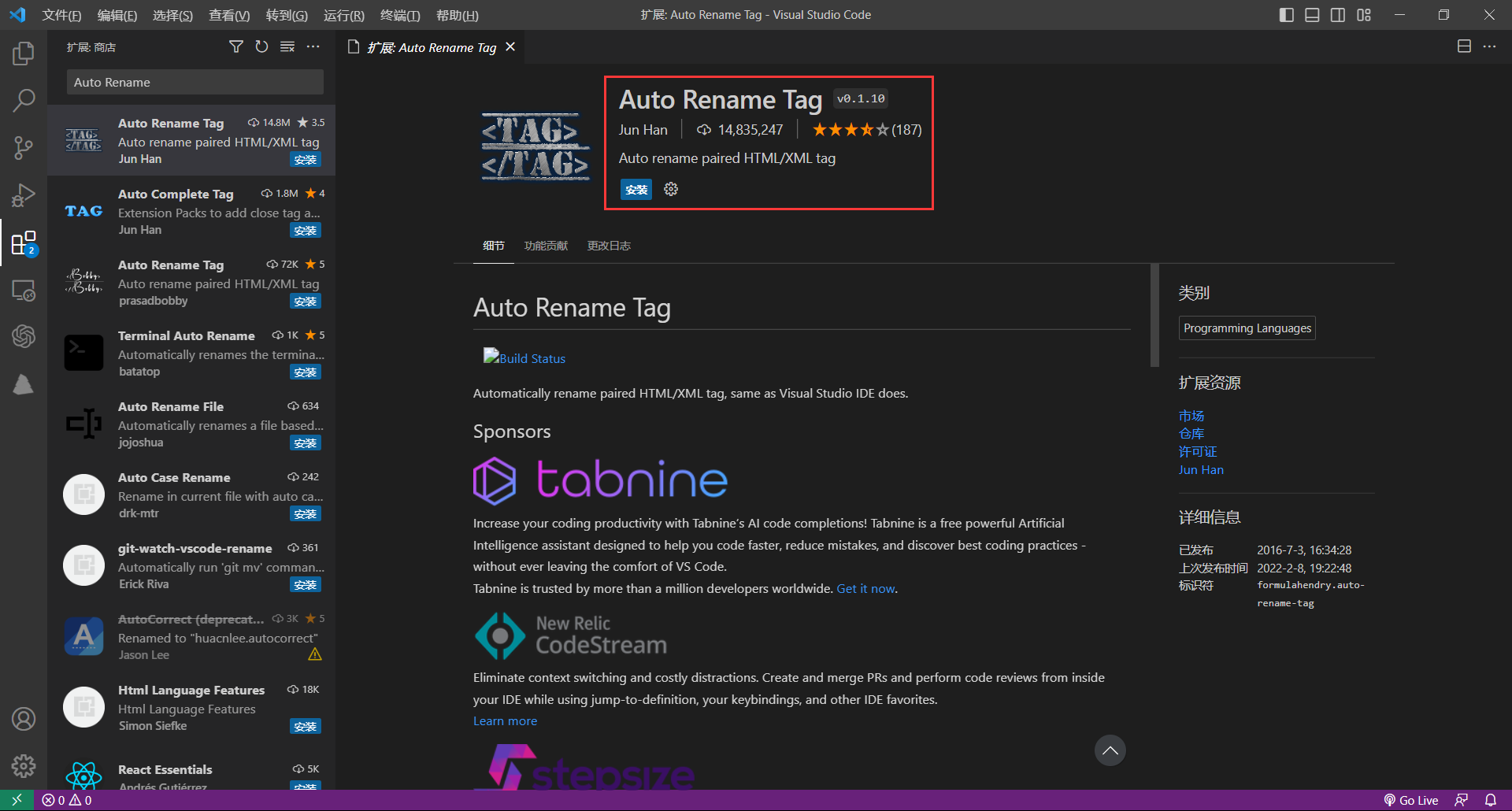Switch to the 细节 tab
1512x811 pixels.
(494, 246)
